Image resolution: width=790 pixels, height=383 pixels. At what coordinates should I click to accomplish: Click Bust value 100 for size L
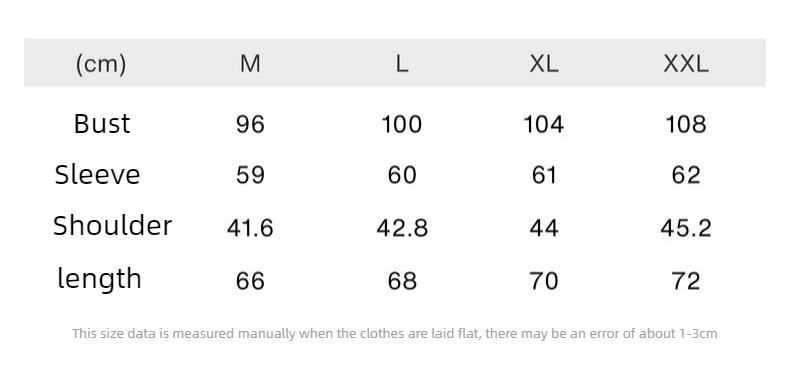point(402,124)
